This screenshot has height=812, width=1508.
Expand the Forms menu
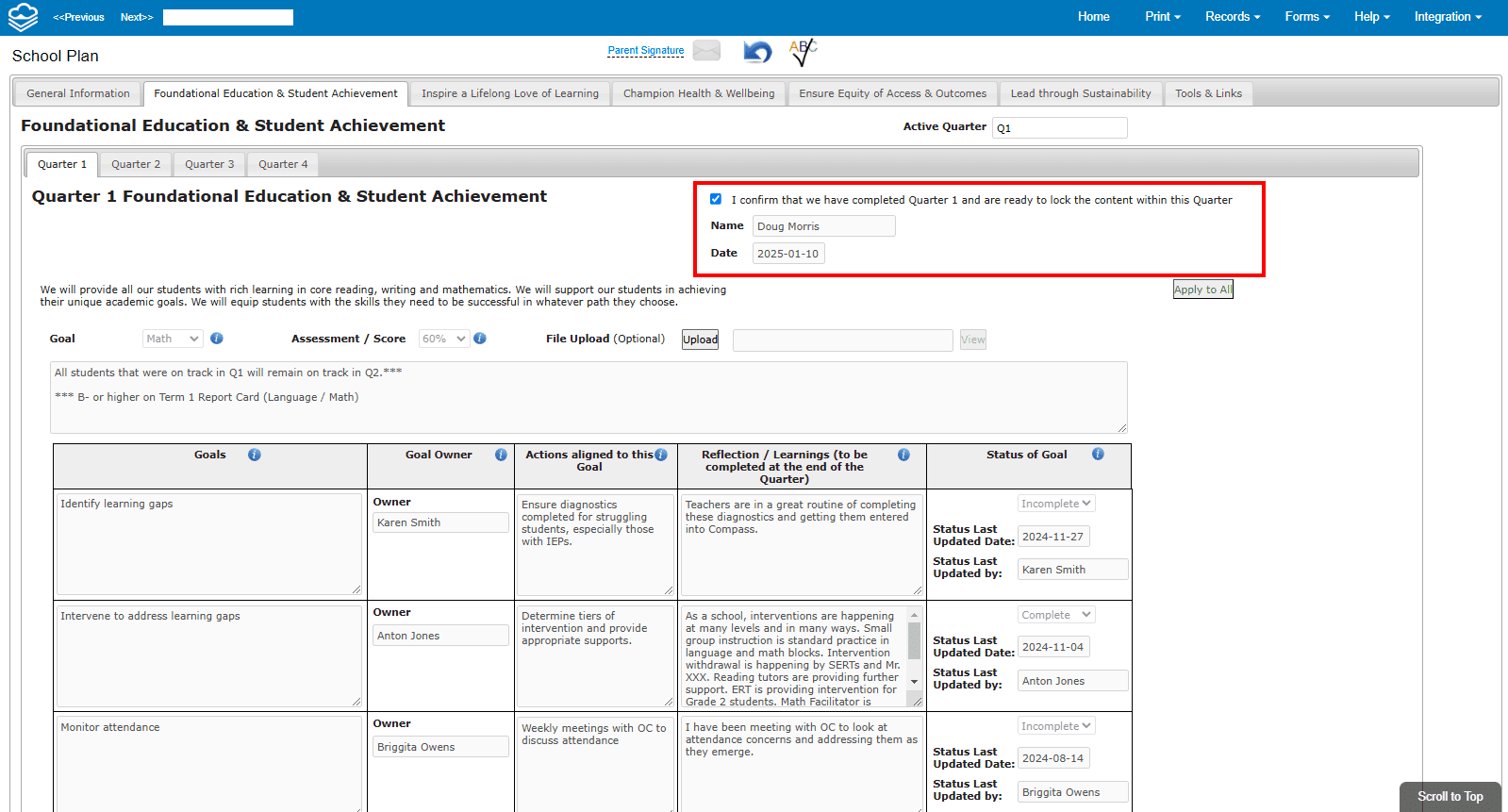coord(1307,17)
